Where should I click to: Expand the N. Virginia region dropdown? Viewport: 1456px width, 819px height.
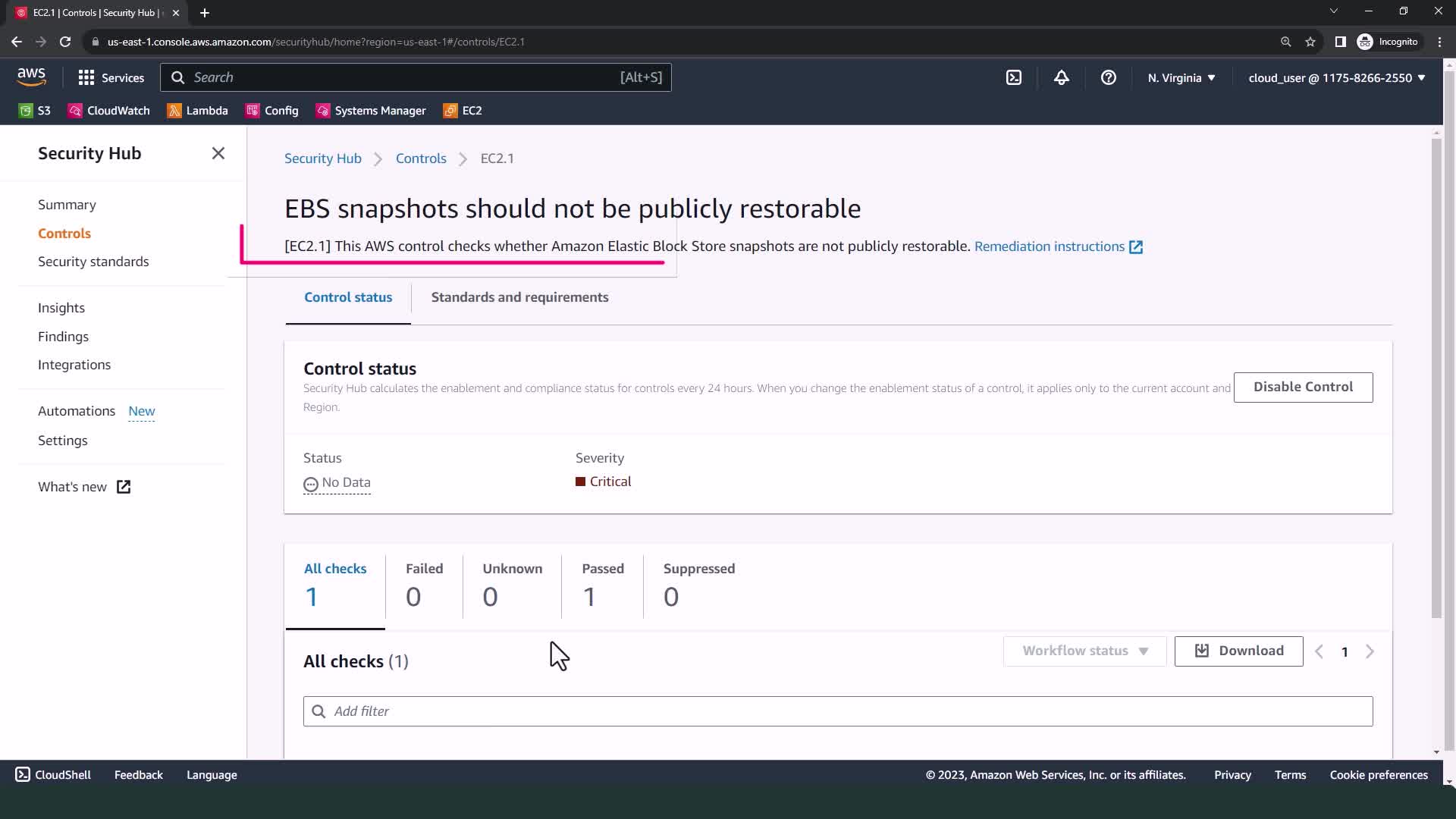pyautogui.click(x=1181, y=77)
